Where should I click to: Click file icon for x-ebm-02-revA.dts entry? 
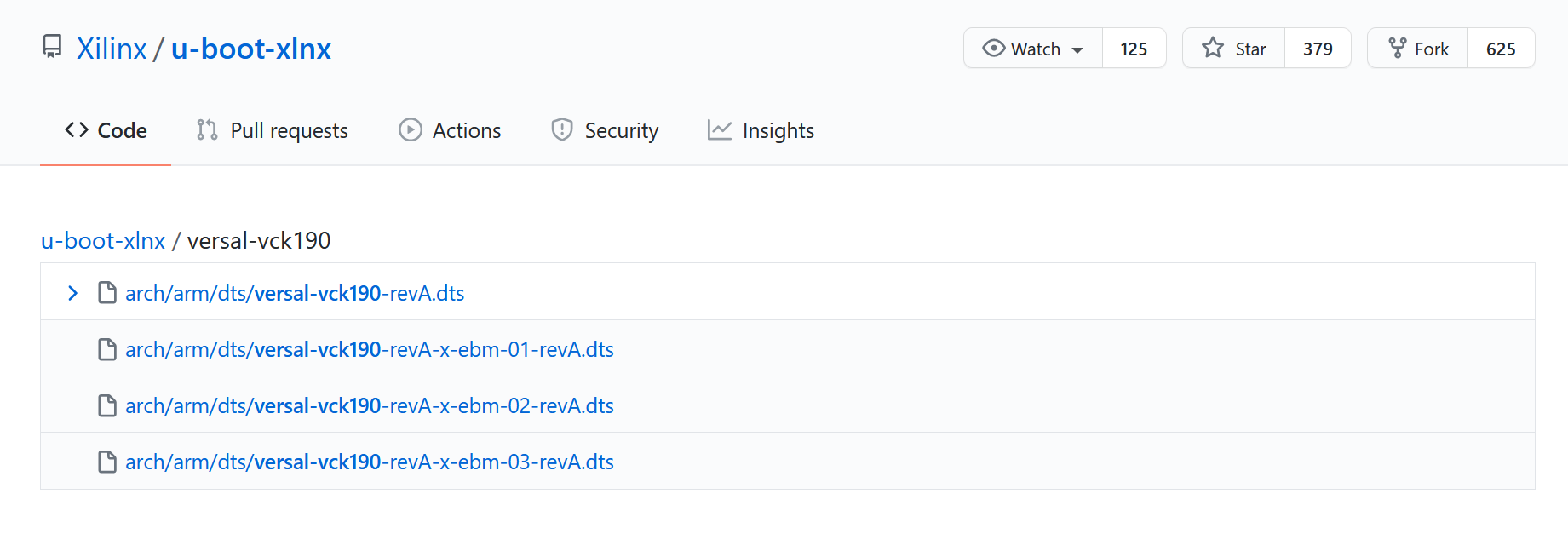click(x=107, y=405)
